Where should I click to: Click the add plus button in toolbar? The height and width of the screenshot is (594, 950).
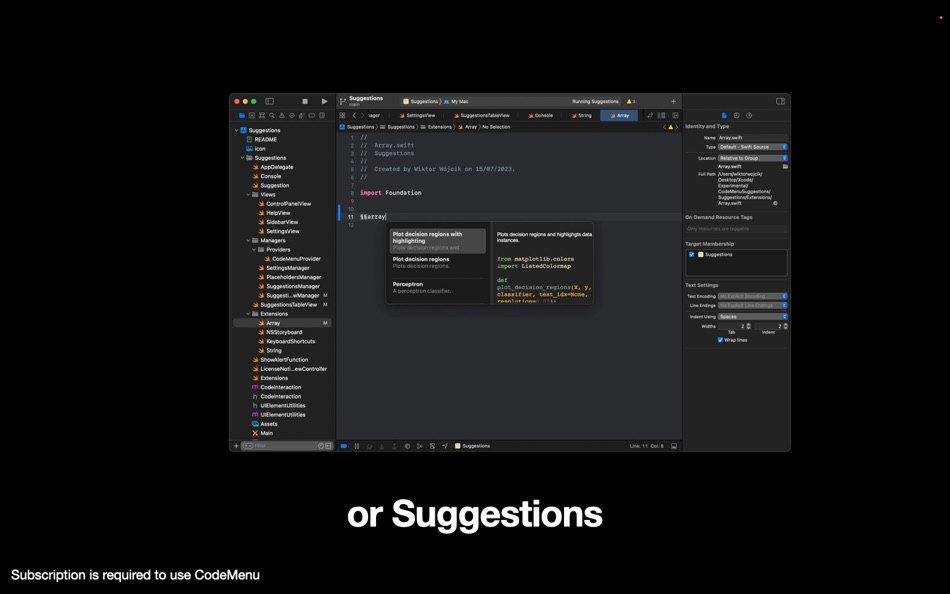[x=673, y=101]
